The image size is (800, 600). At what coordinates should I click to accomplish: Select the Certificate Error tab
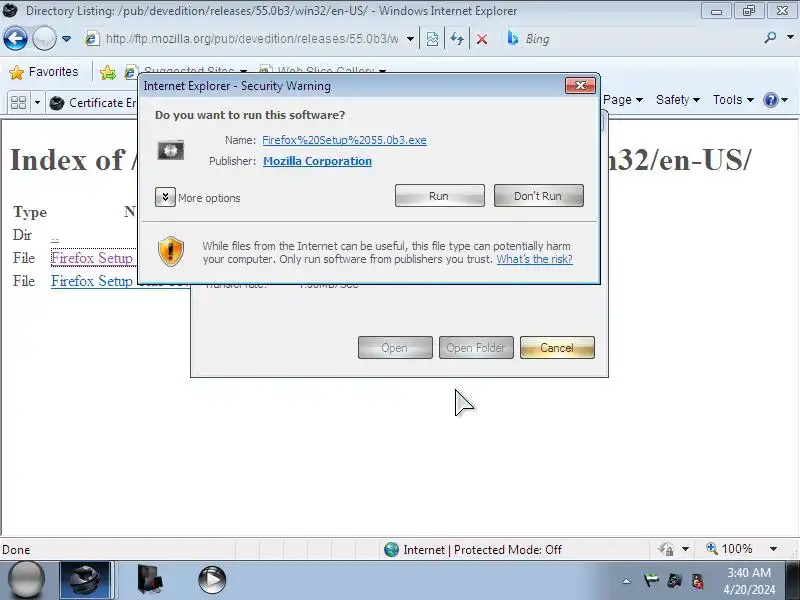click(93, 103)
